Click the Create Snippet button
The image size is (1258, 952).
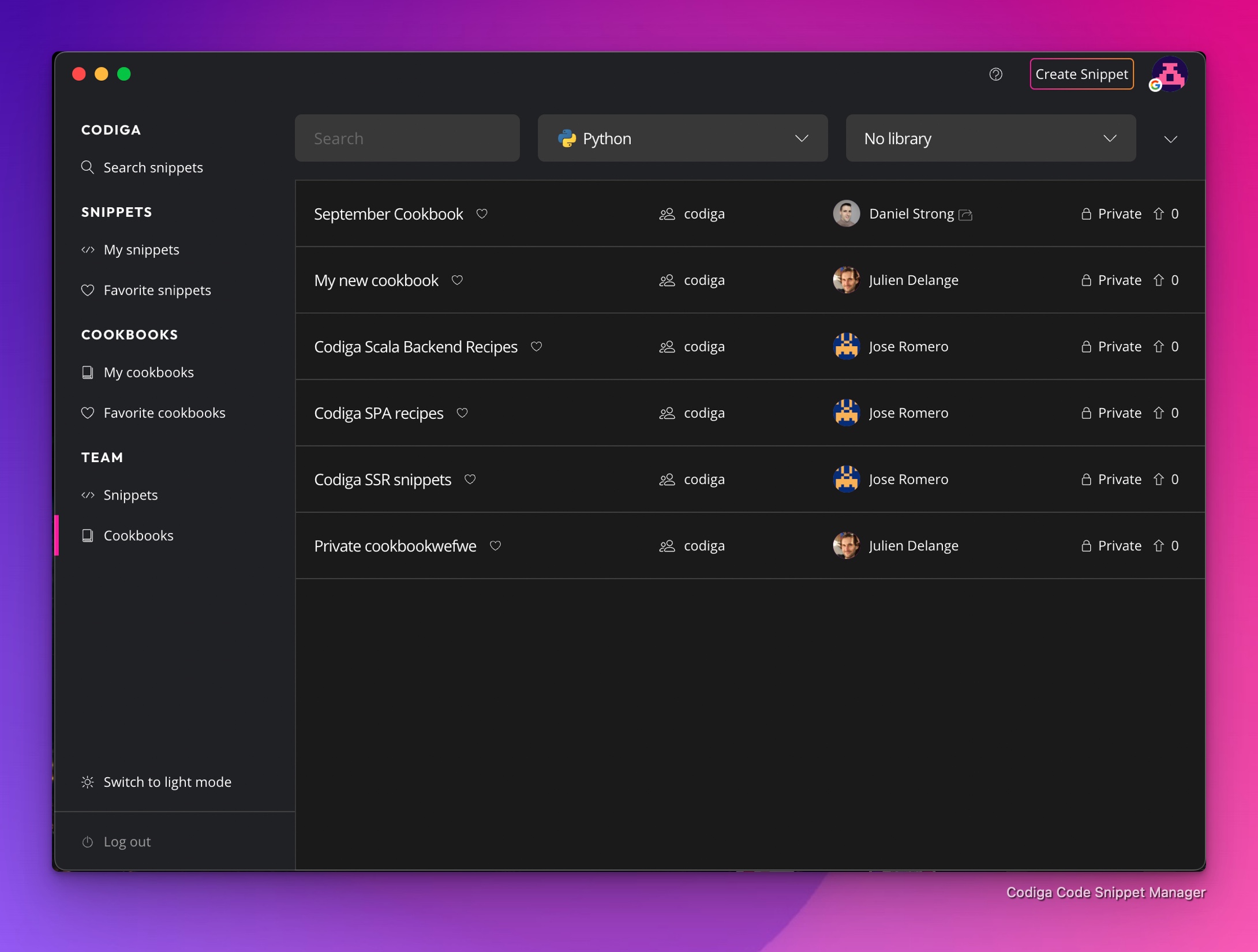tap(1081, 74)
